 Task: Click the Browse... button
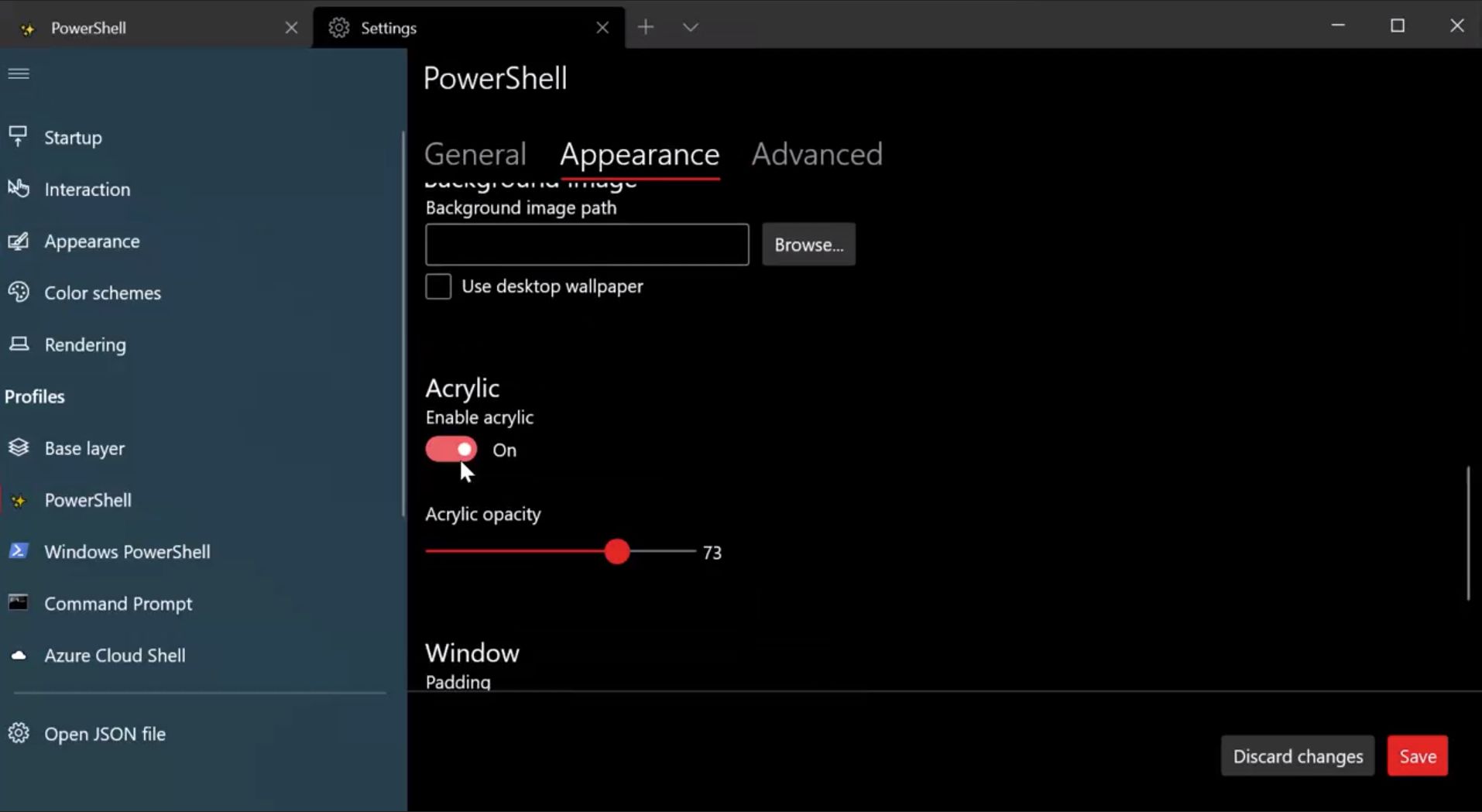pyautogui.click(x=808, y=245)
